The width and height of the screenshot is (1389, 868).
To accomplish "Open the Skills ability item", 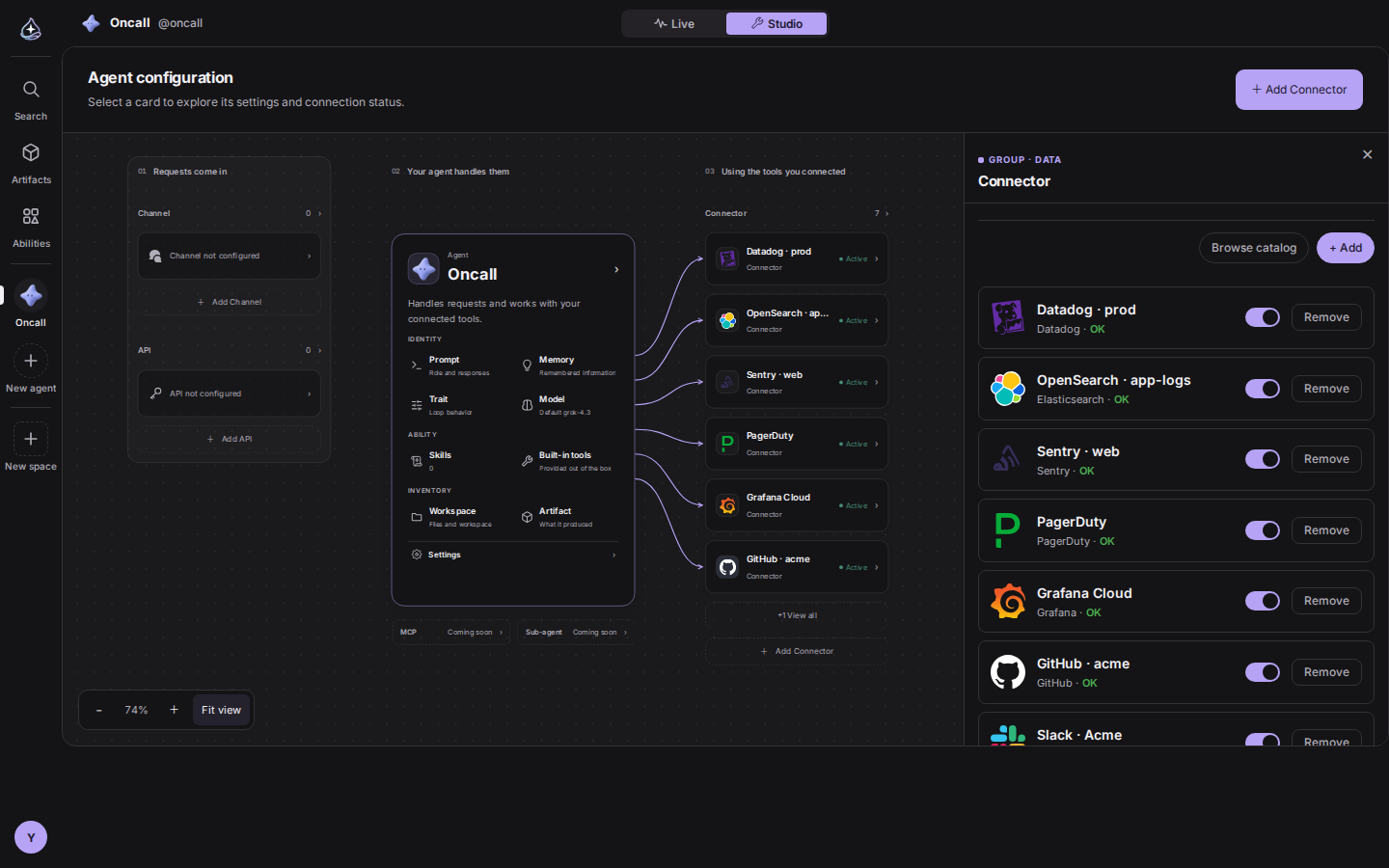I will pyautogui.click(x=458, y=461).
